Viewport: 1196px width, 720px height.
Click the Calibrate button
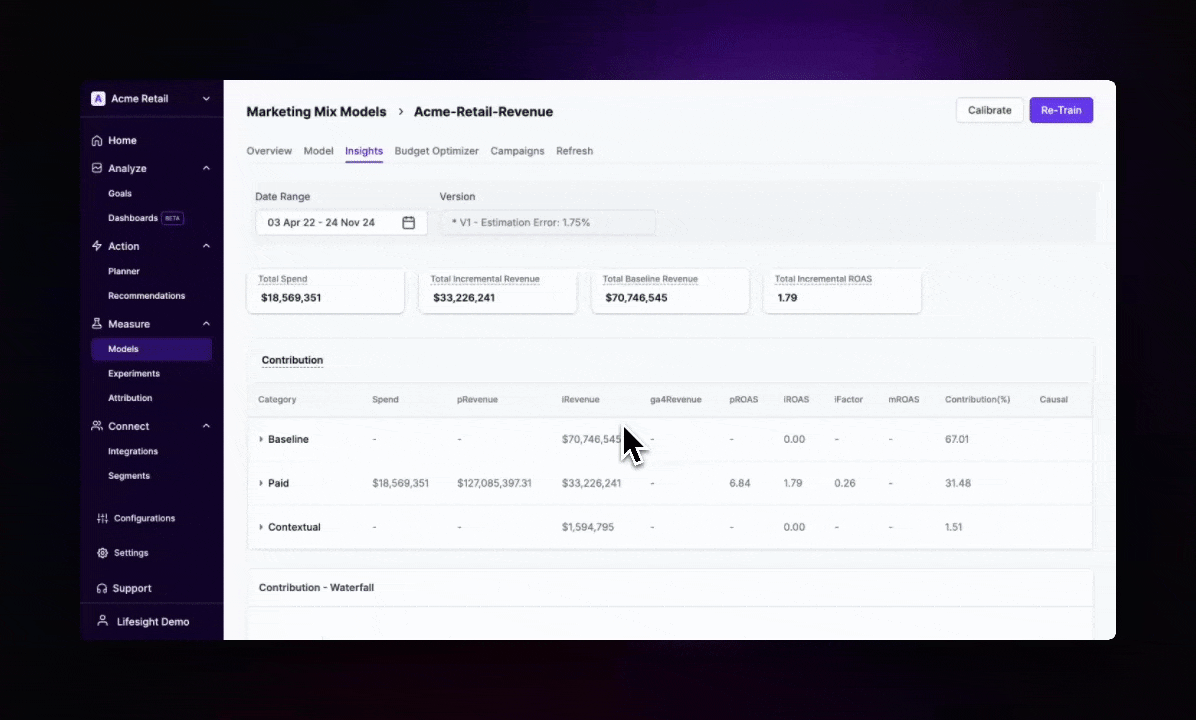tap(989, 110)
